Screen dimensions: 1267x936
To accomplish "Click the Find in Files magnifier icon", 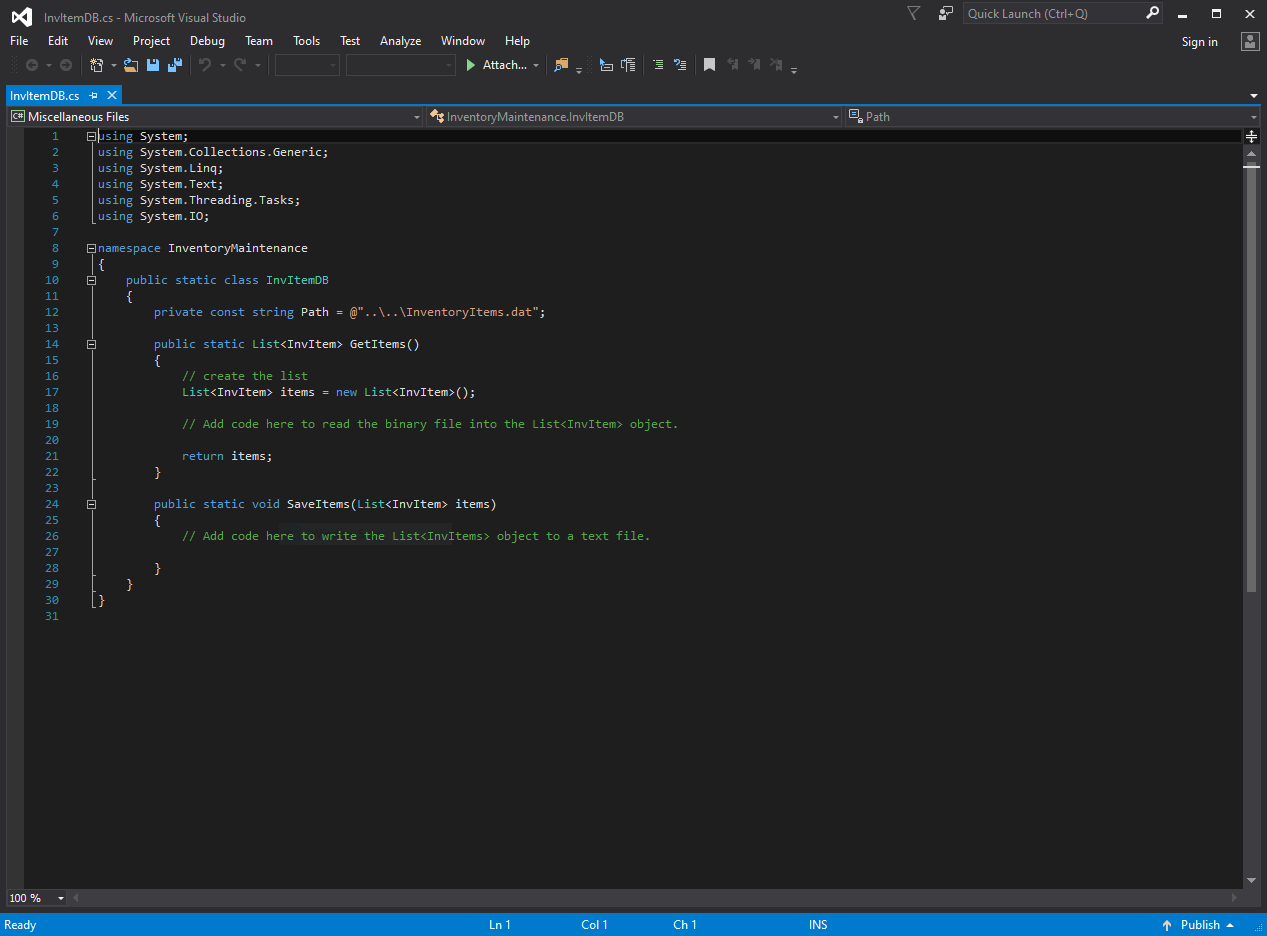I will (560, 65).
